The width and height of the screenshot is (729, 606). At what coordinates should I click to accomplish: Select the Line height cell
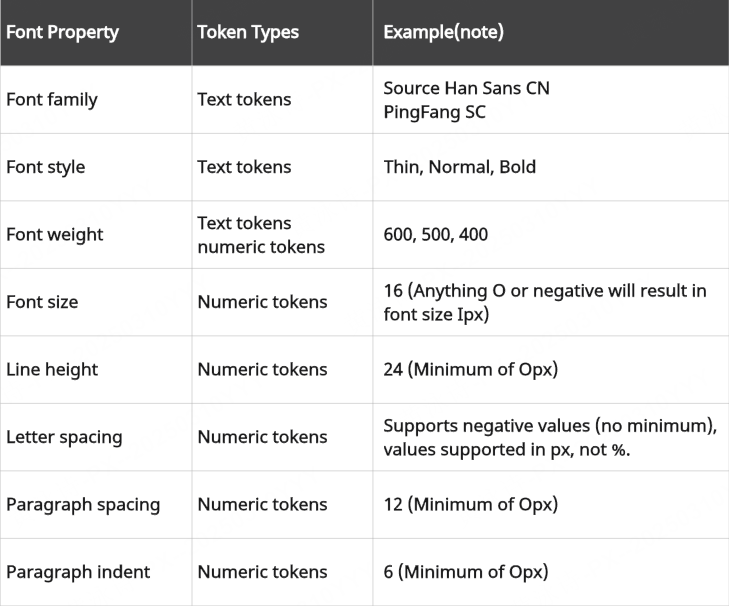[x=52, y=369]
